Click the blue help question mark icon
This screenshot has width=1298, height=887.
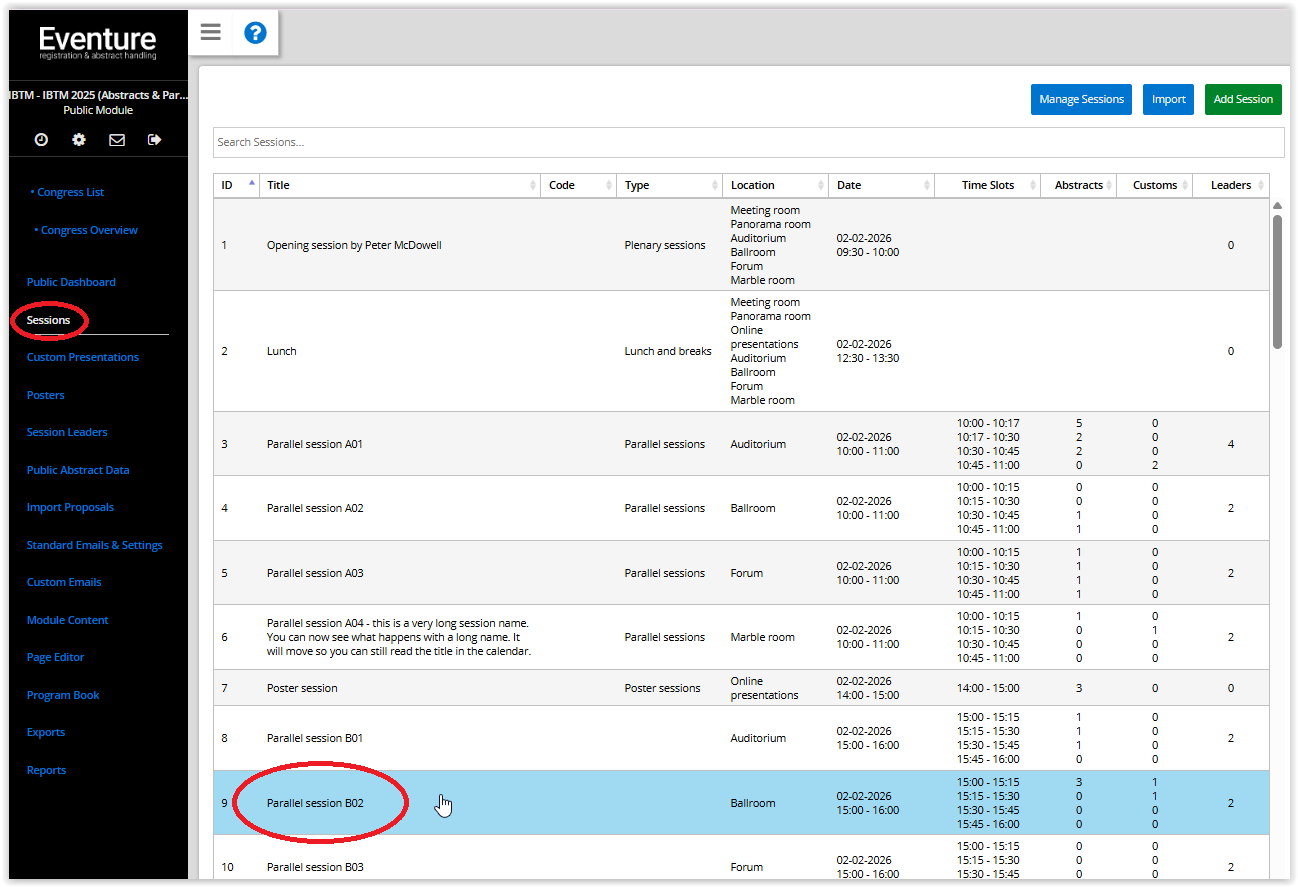pyautogui.click(x=255, y=33)
